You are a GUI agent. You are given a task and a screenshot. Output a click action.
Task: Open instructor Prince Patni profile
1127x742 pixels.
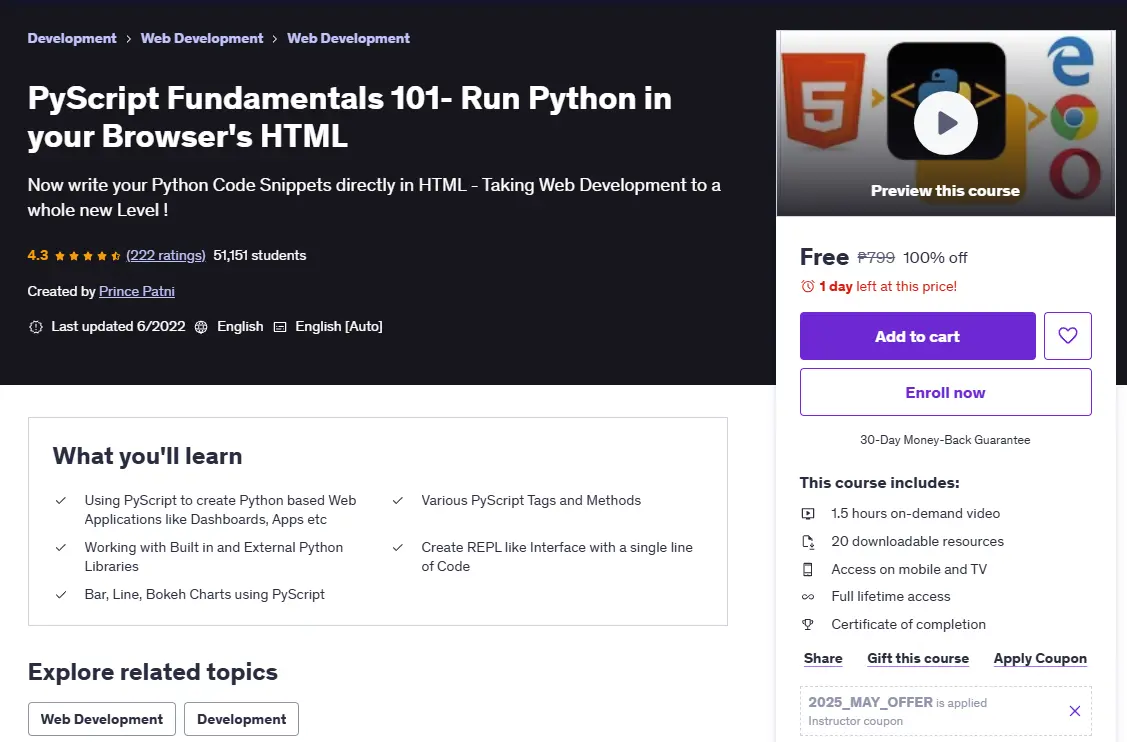(x=137, y=291)
